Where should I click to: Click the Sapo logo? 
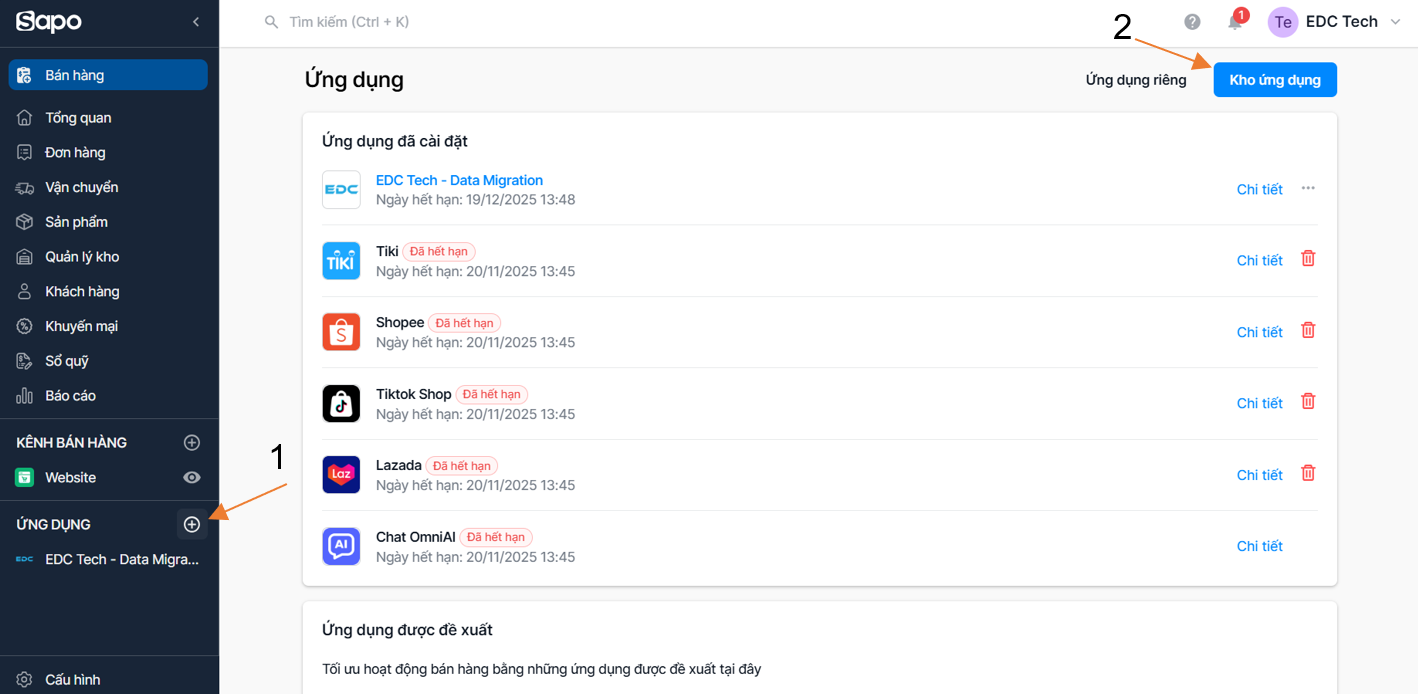pyautogui.click(x=49, y=21)
